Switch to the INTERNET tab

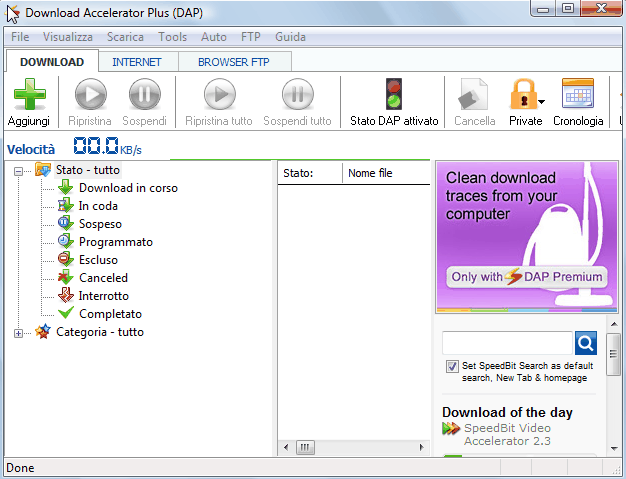coord(137,62)
